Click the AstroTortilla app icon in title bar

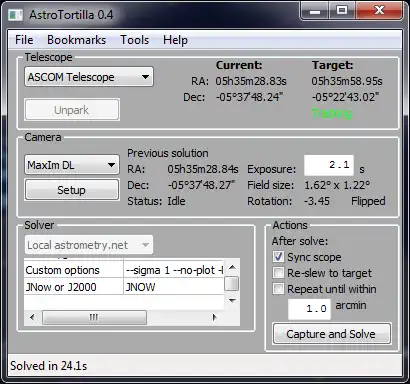15,15
